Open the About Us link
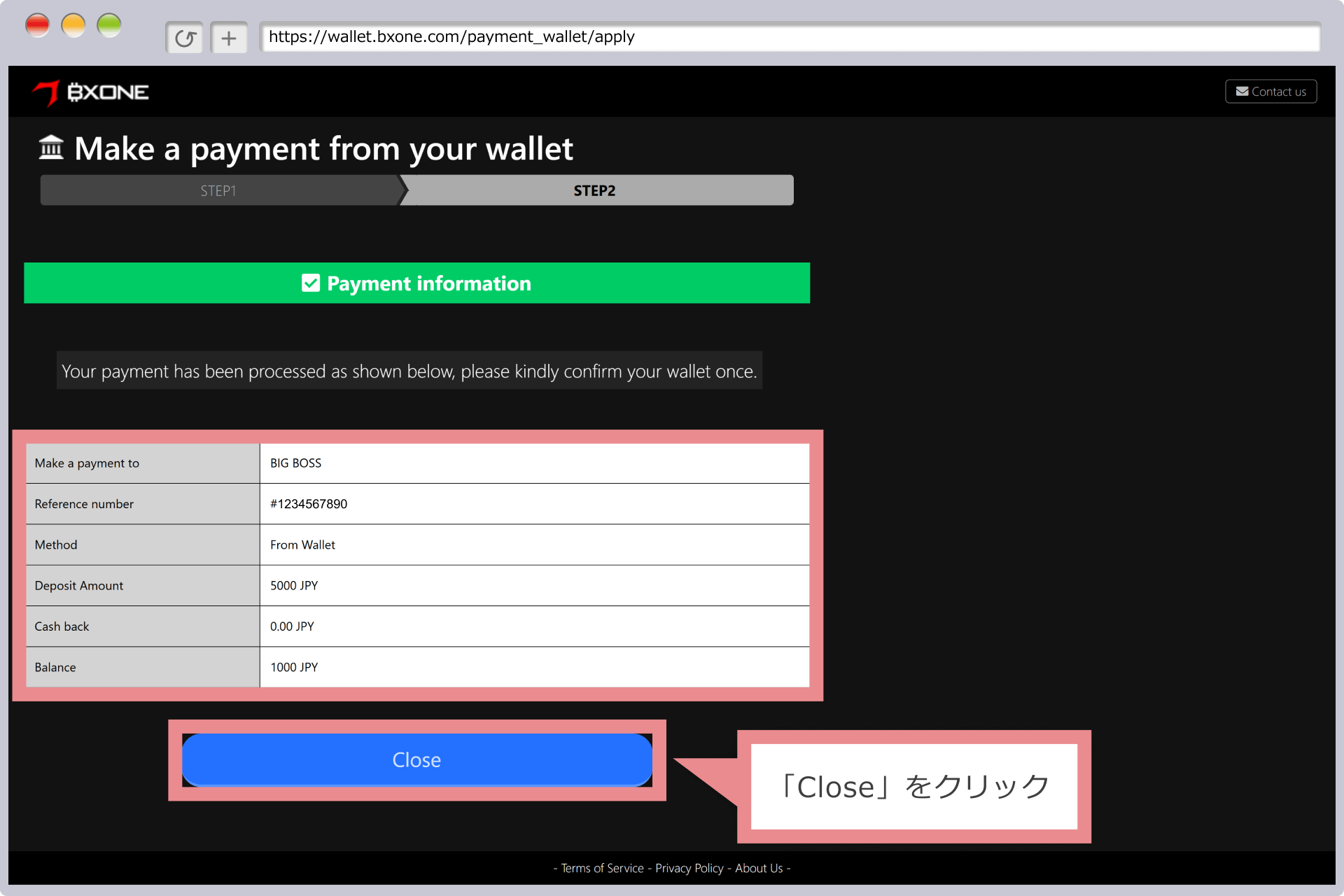 tap(759, 868)
